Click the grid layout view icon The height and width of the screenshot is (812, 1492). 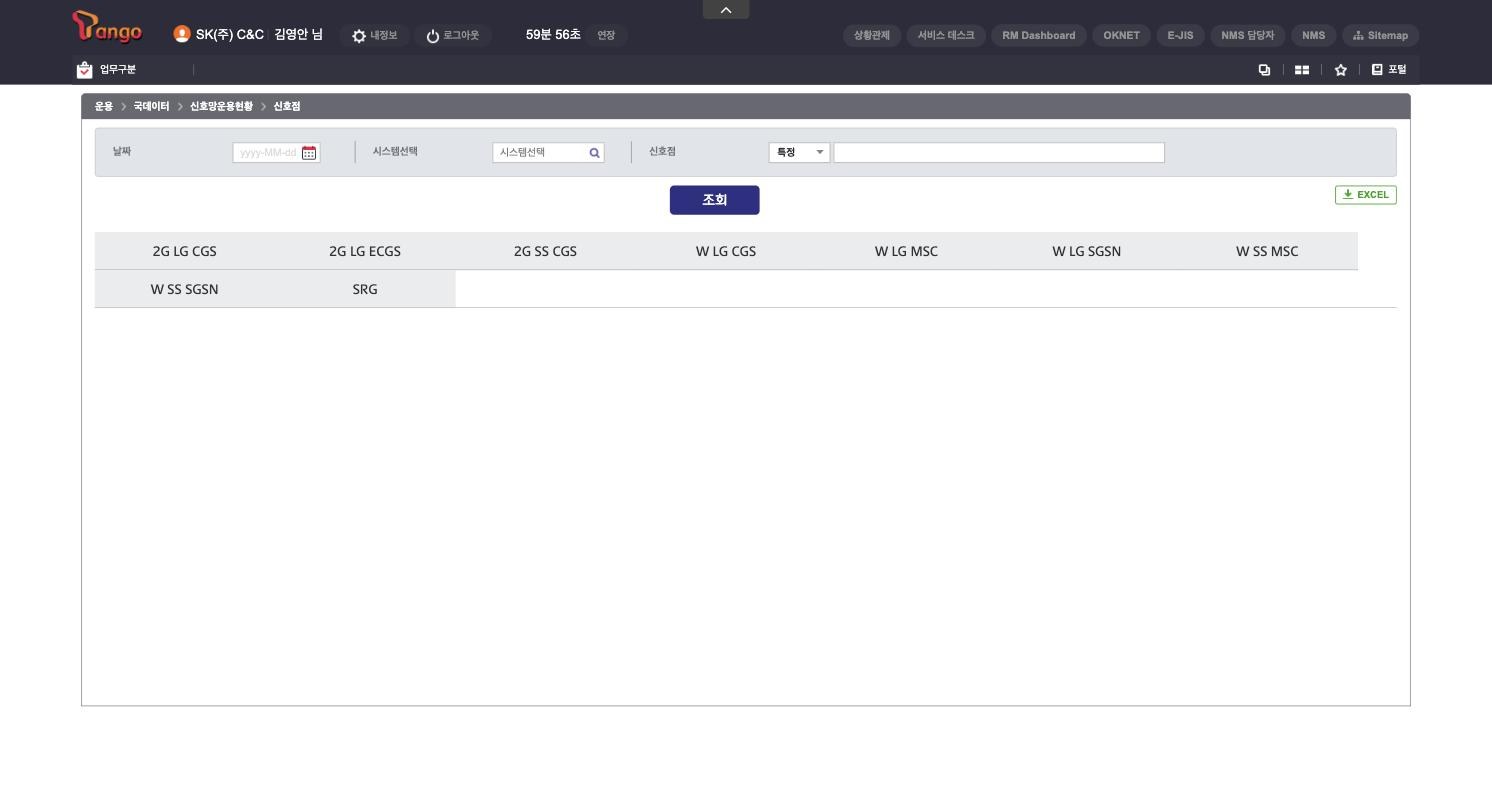(x=1302, y=70)
